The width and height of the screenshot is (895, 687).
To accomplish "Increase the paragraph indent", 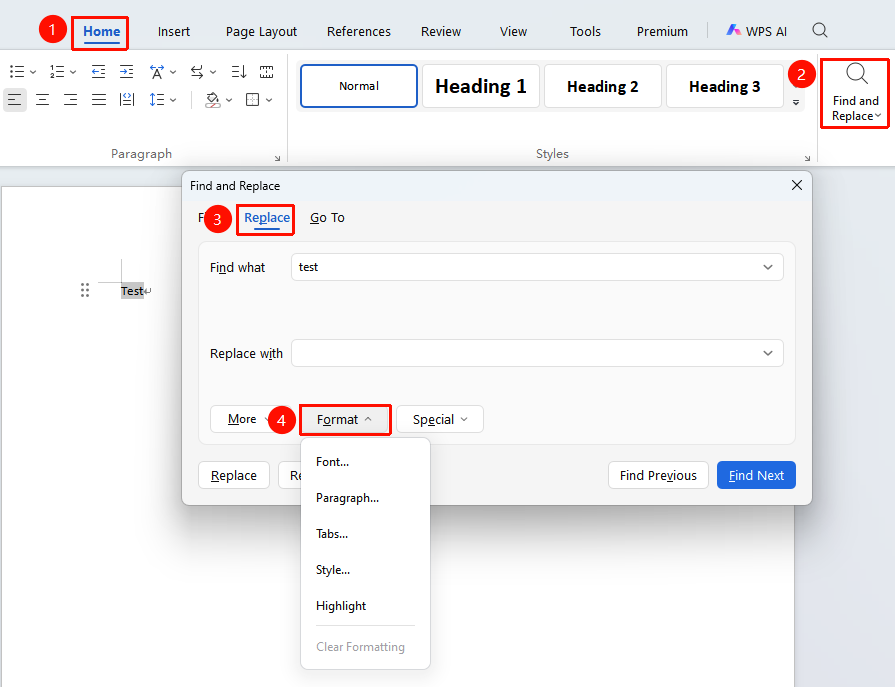I will 126,71.
